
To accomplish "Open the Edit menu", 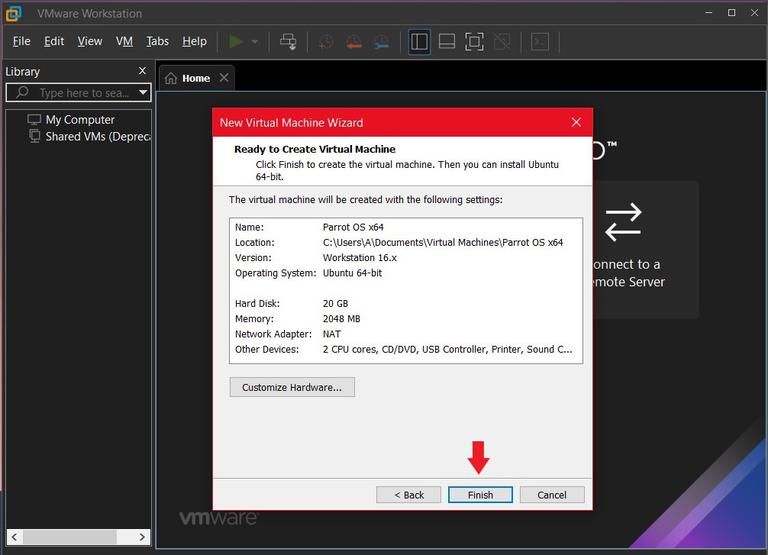I will (54, 41).
